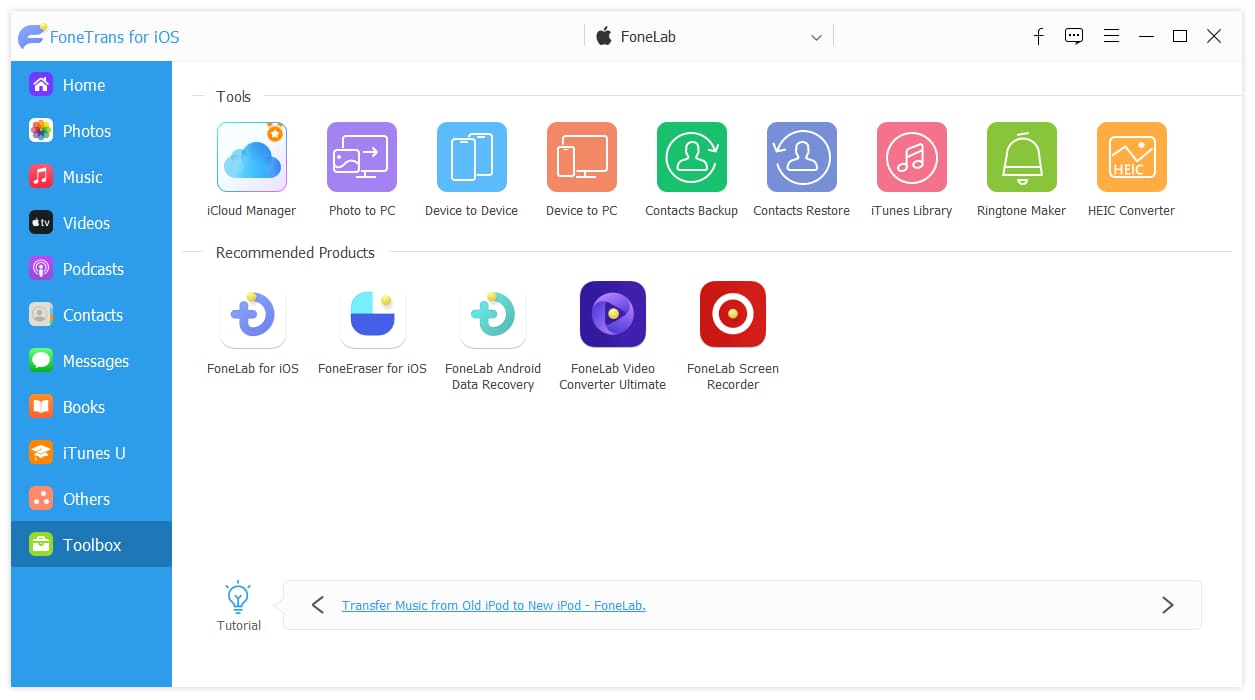The width and height of the screenshot is (1255, 700).
Task: Open FoneLab for iOS product
Action: coord(253,314)
